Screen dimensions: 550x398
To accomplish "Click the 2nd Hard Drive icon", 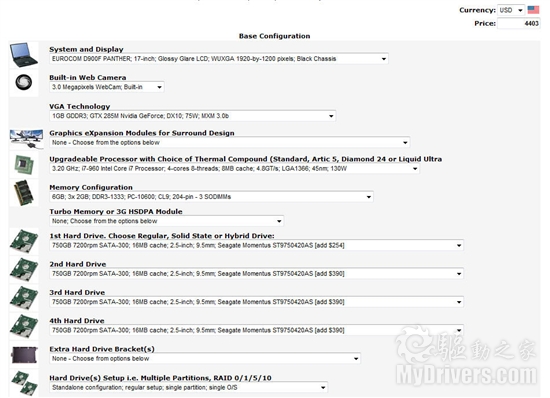I will [x=24, y=270].
